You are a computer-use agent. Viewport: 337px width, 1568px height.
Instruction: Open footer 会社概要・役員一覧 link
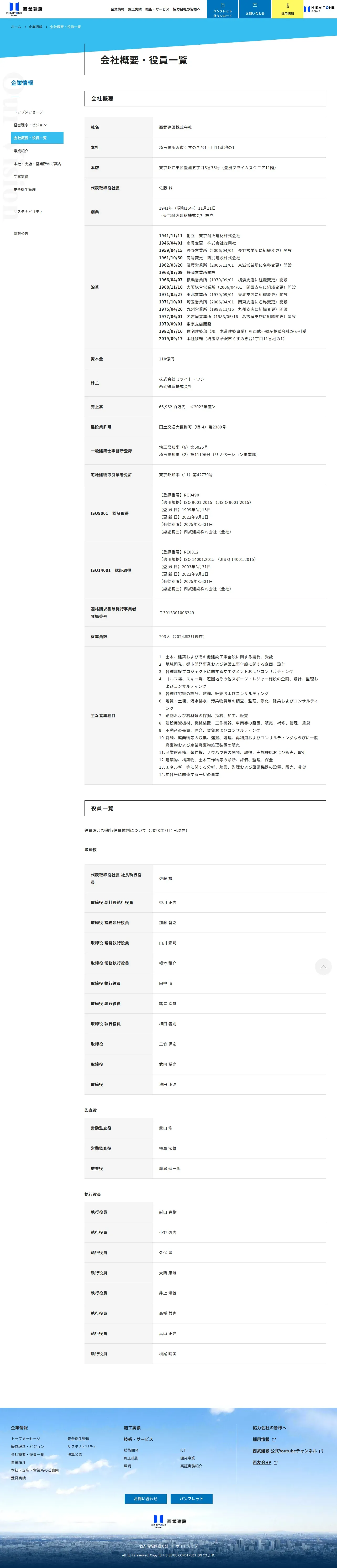pos(27,1454)
